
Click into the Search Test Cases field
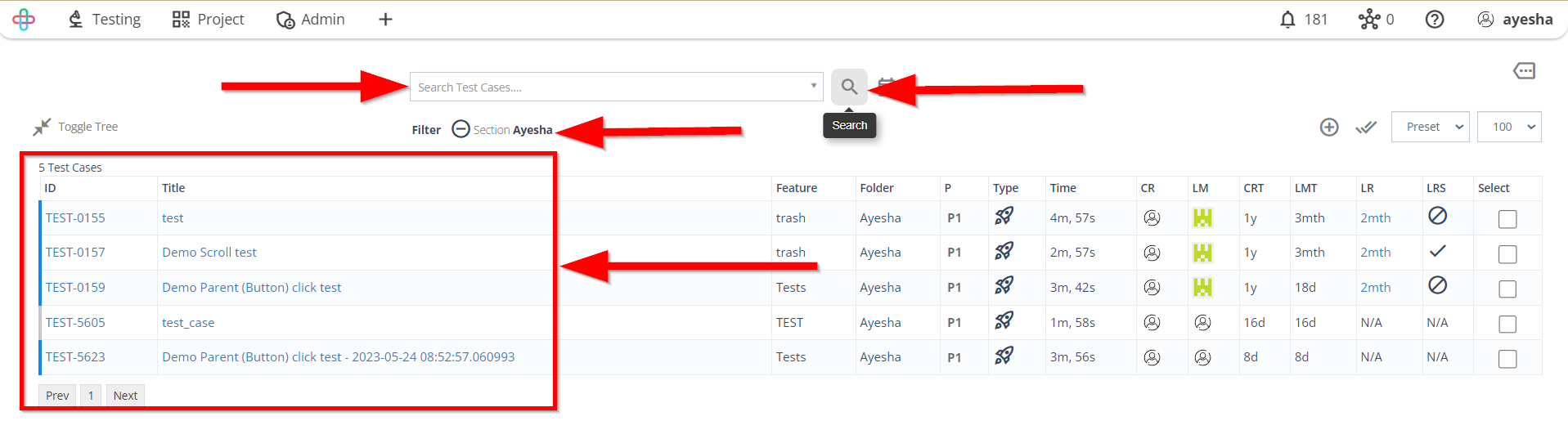pyautogui.click(x=605, y=87)
